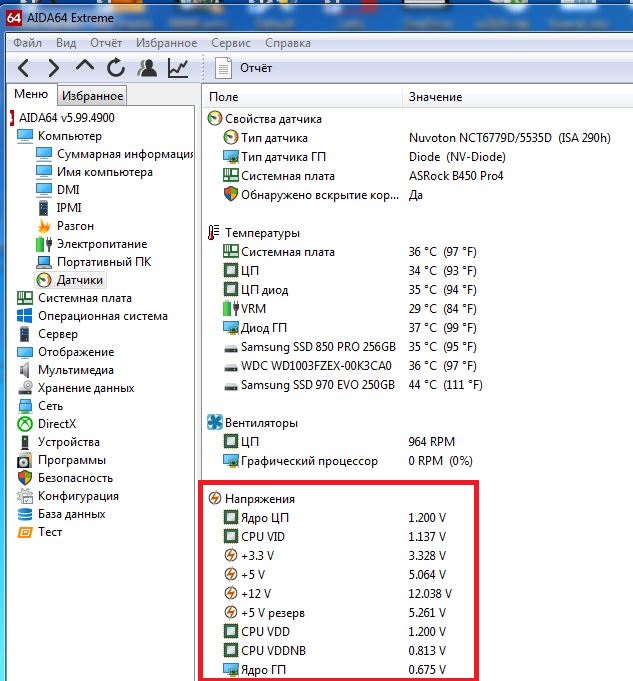Open the Избранное menu in menu bar
Screen dimensions: 633x681
(x=166, y=43)
